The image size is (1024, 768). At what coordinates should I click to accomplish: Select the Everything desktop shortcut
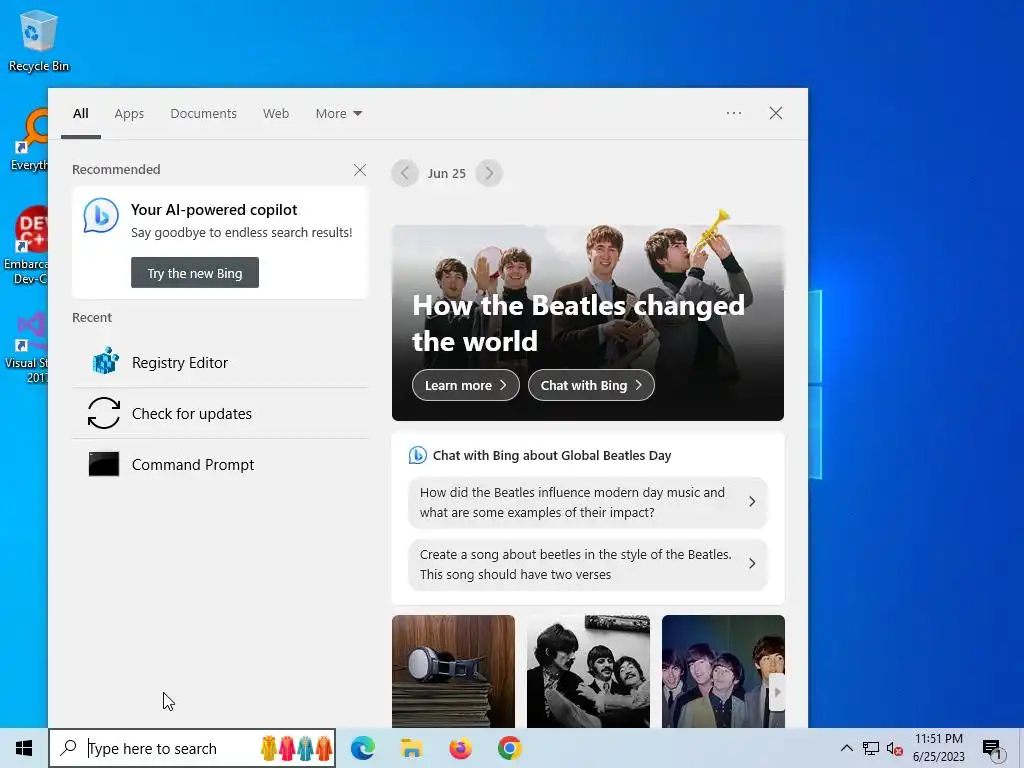(29, 140)
